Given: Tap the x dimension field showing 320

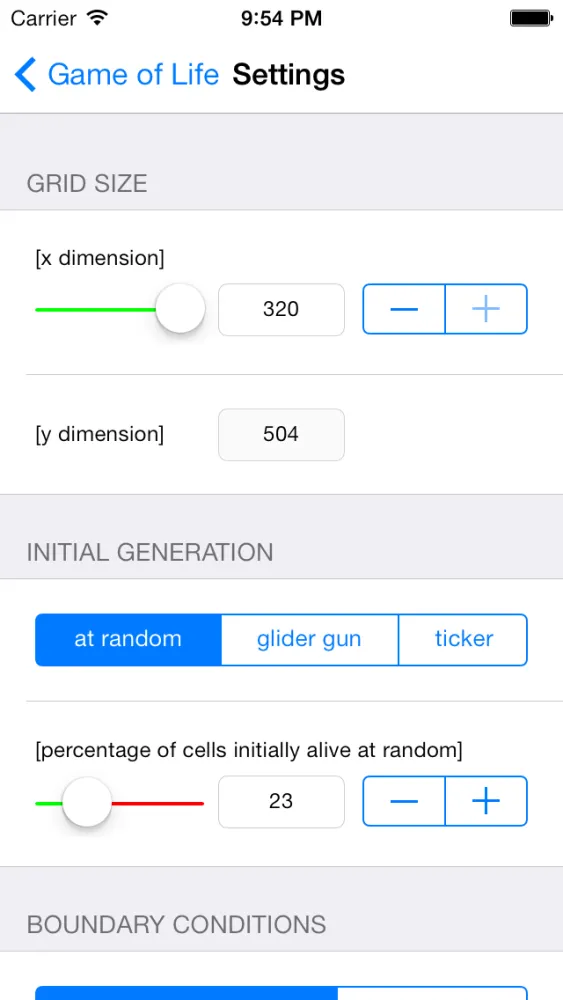Looking at the screenshot, I should point(281,309).
